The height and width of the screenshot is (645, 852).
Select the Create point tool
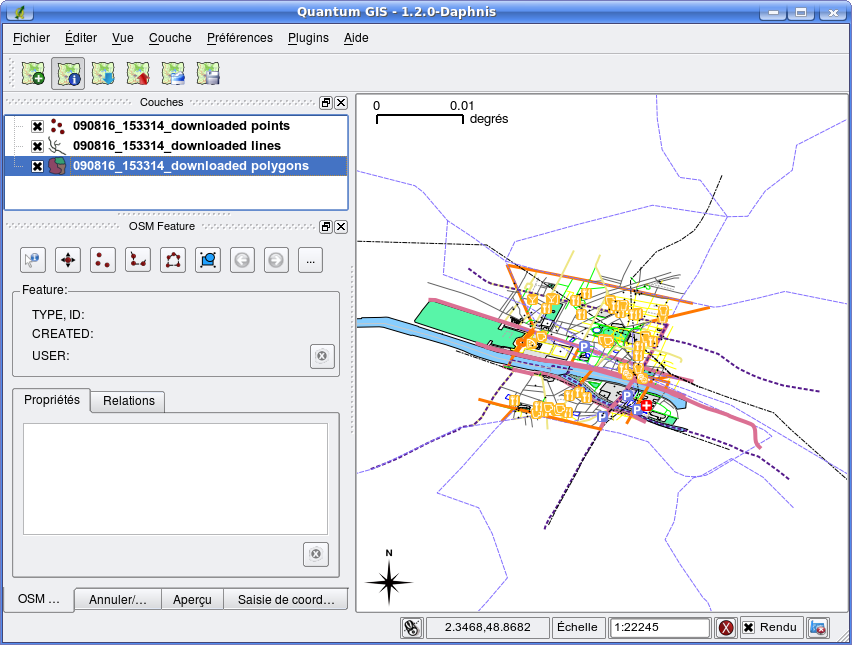[103, 260]
